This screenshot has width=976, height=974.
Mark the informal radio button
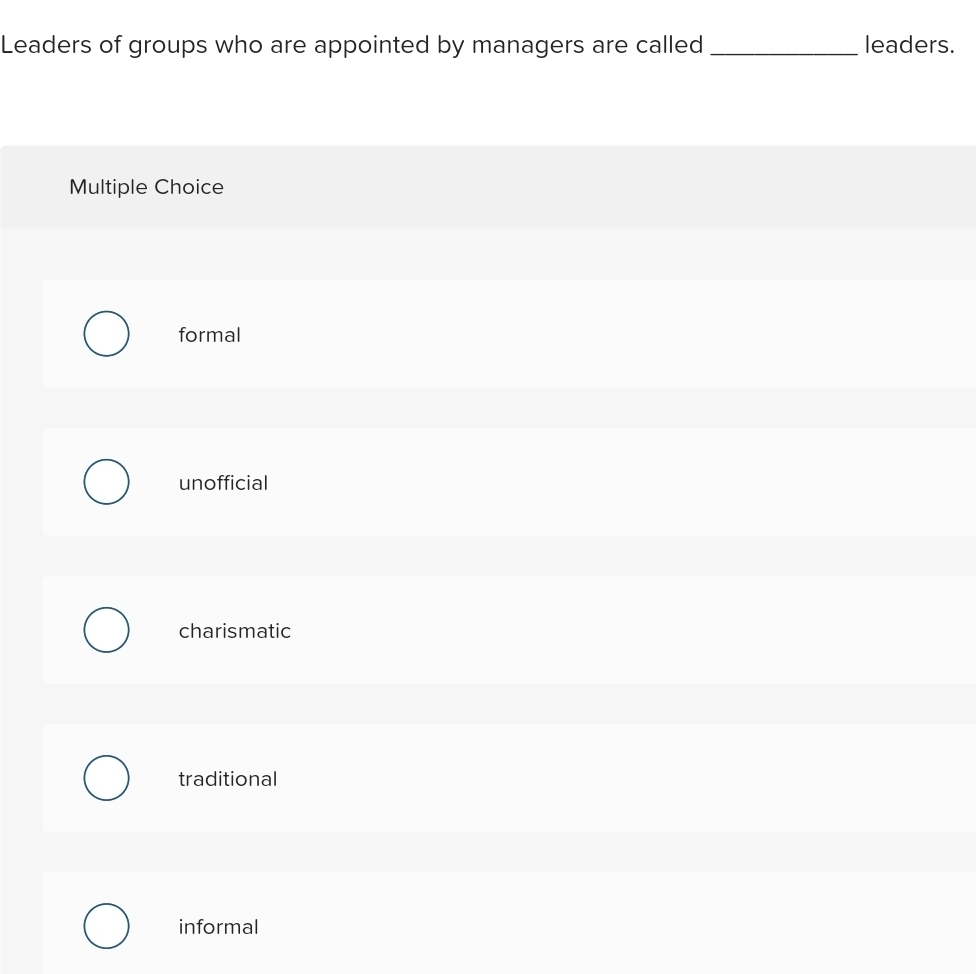106,926
